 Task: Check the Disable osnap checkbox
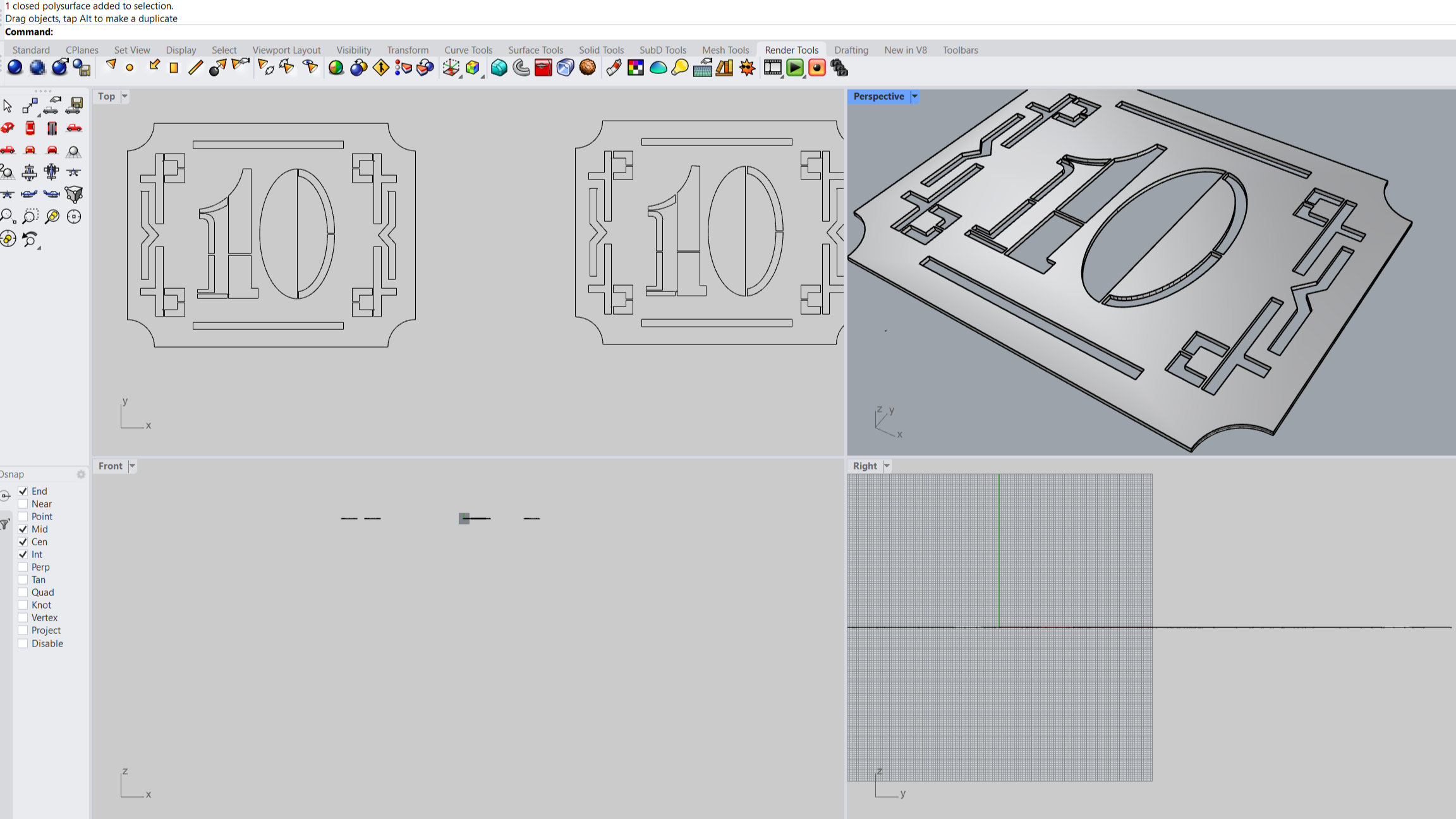[23, 643]
